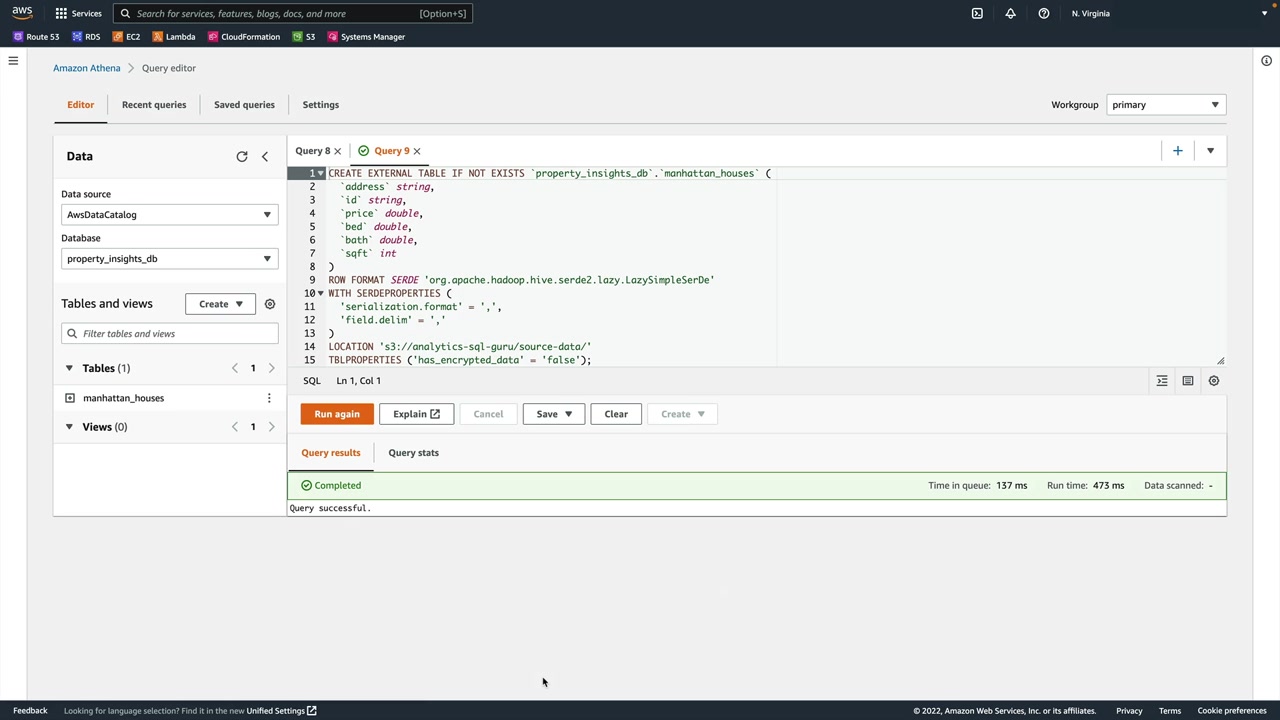Collapse the Data side panel
Viewport: 1280px width, 720px height.
pos(265,157)
